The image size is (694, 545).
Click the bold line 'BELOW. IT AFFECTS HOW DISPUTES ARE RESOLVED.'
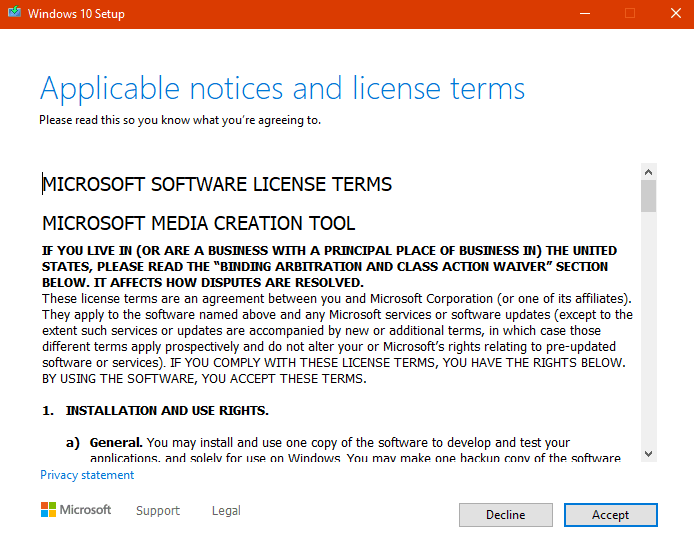[203, 282]
